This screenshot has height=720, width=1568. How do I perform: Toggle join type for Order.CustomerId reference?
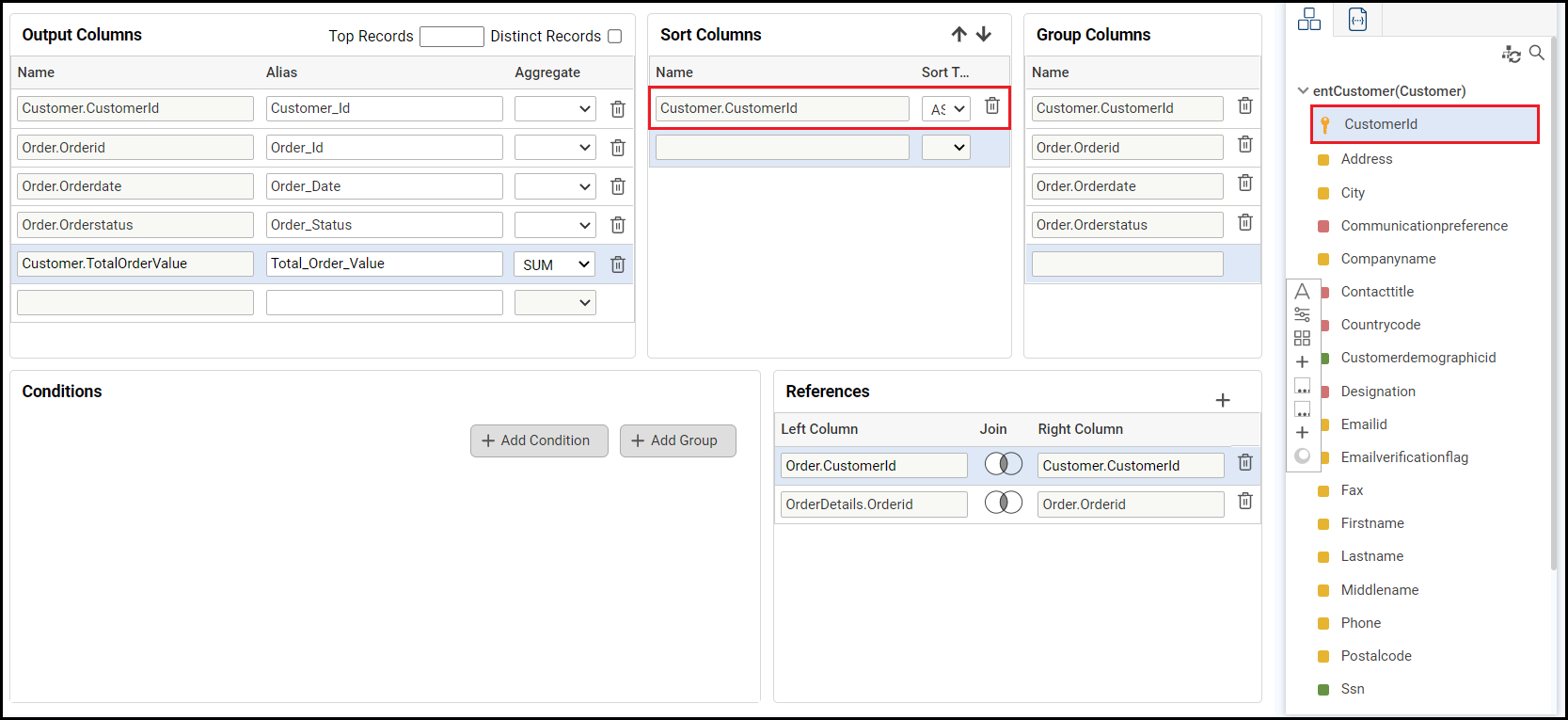[1004, 464]
